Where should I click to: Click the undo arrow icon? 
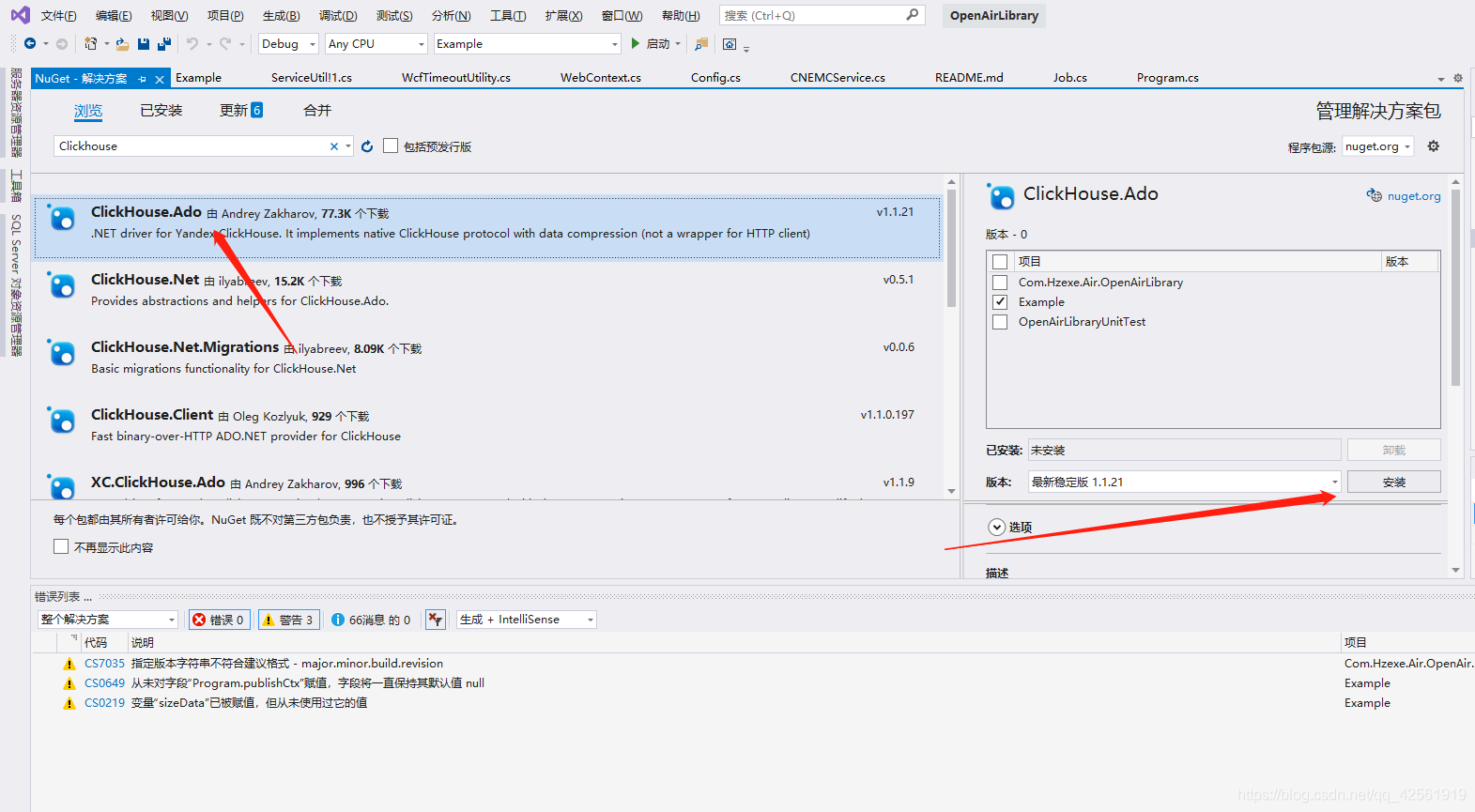pyautogui.click(x=192, y=44)
